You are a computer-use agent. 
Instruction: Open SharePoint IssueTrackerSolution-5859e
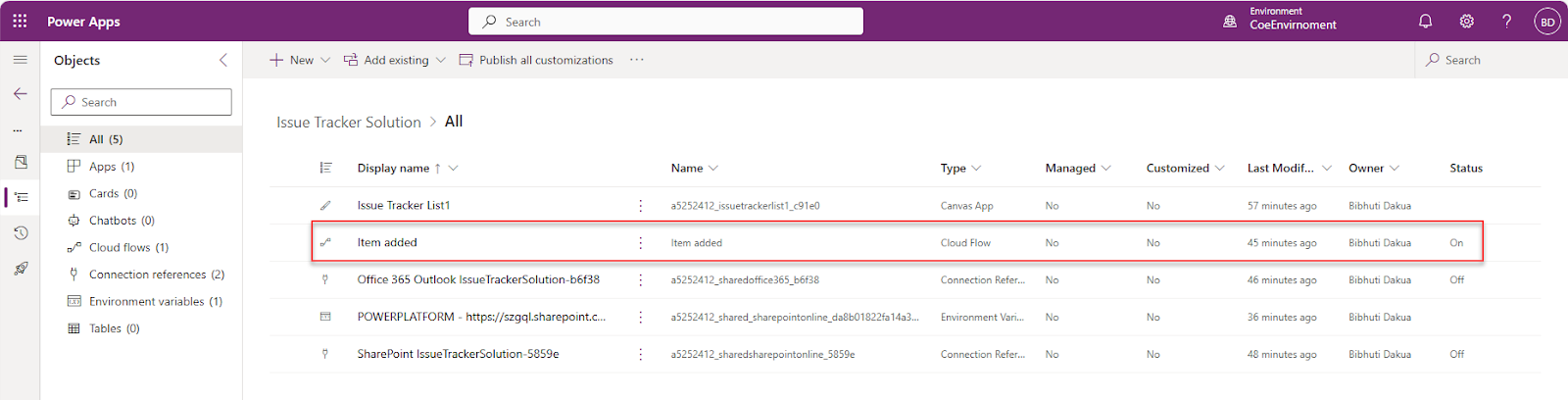click(x=458, y=354)
